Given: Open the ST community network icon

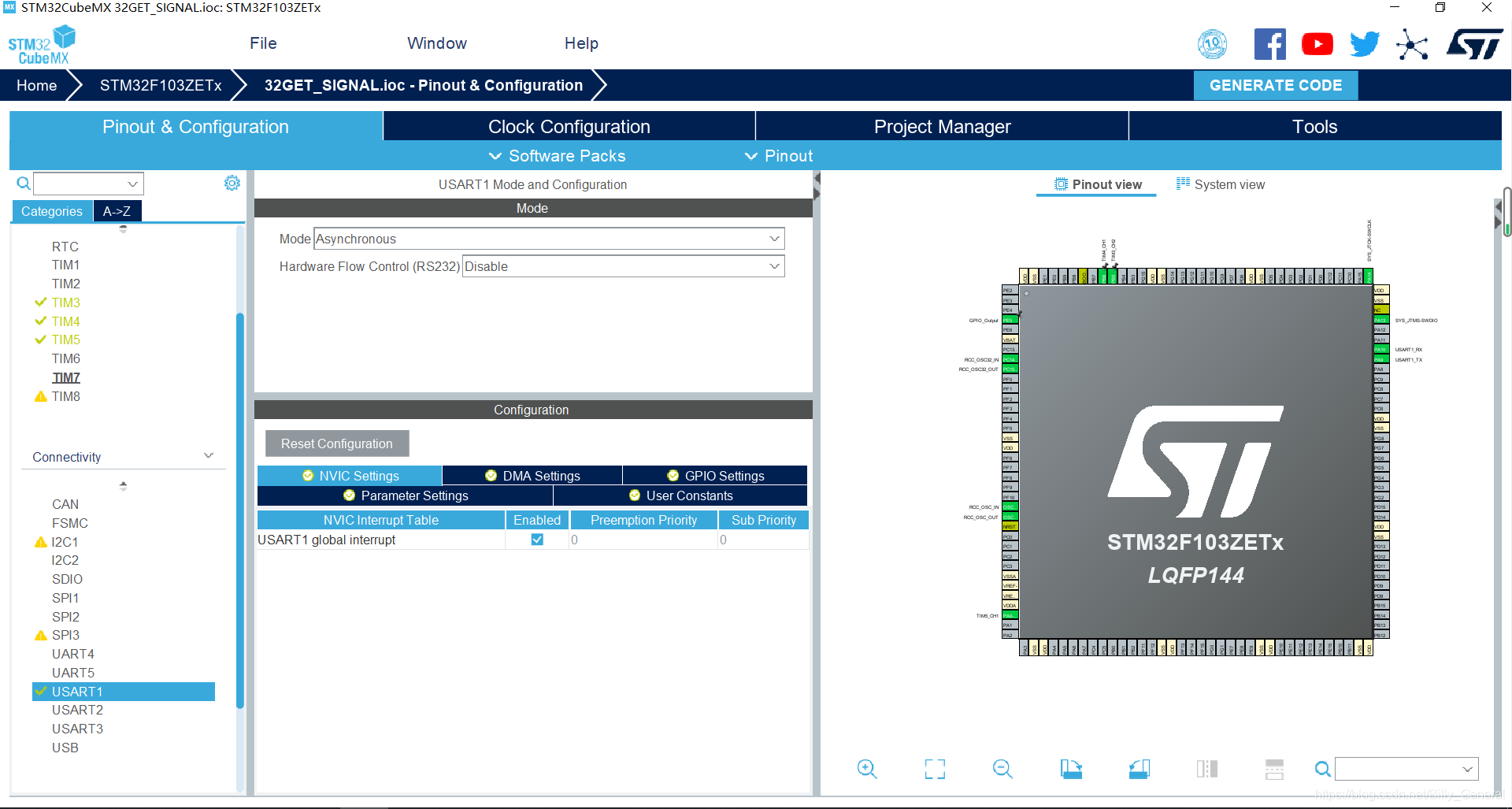Looking at the screenshot, I should click(x=1412, y=44).
